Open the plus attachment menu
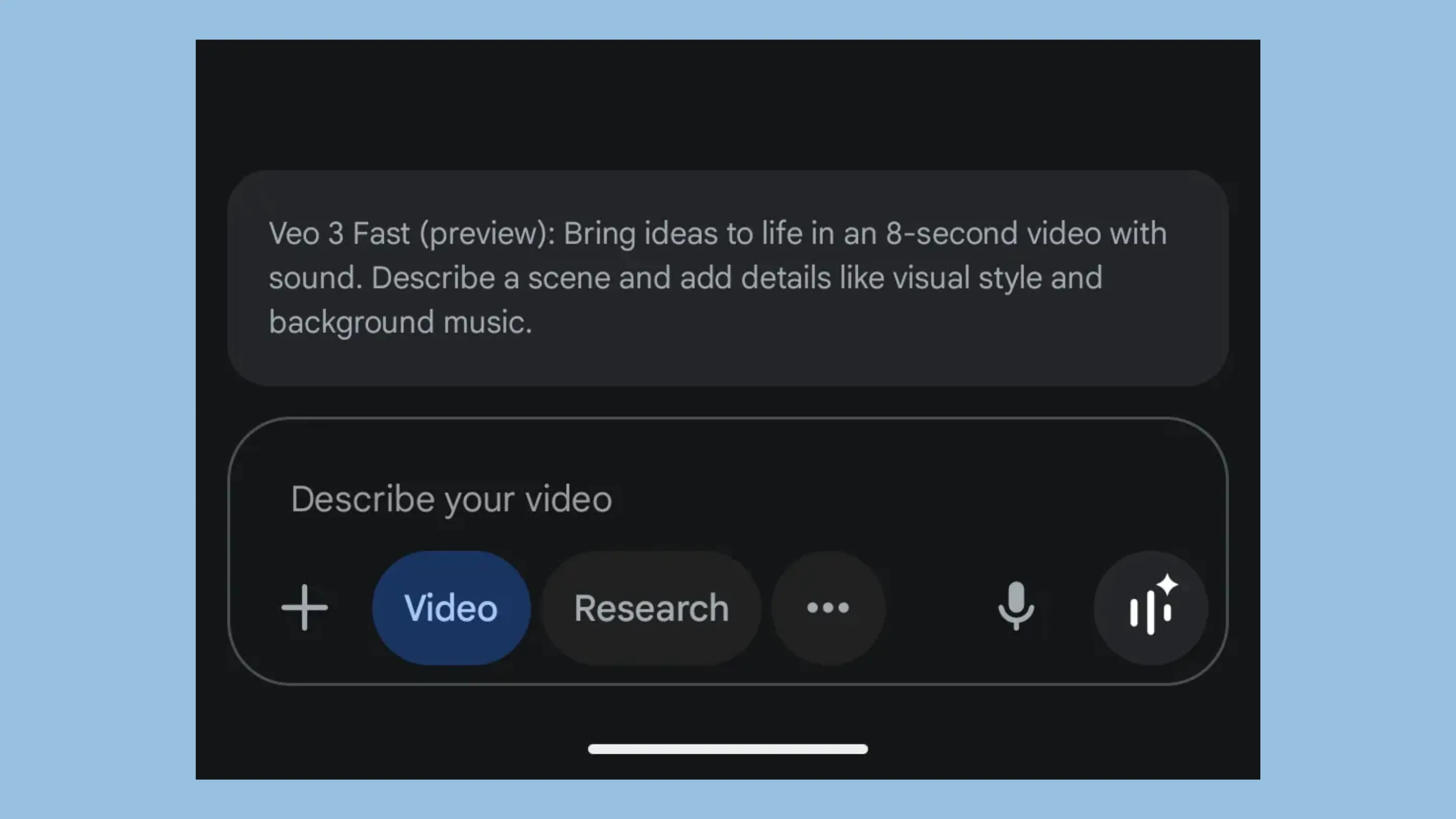This screenshot has width=1456, height=819. tap(305, 608)
